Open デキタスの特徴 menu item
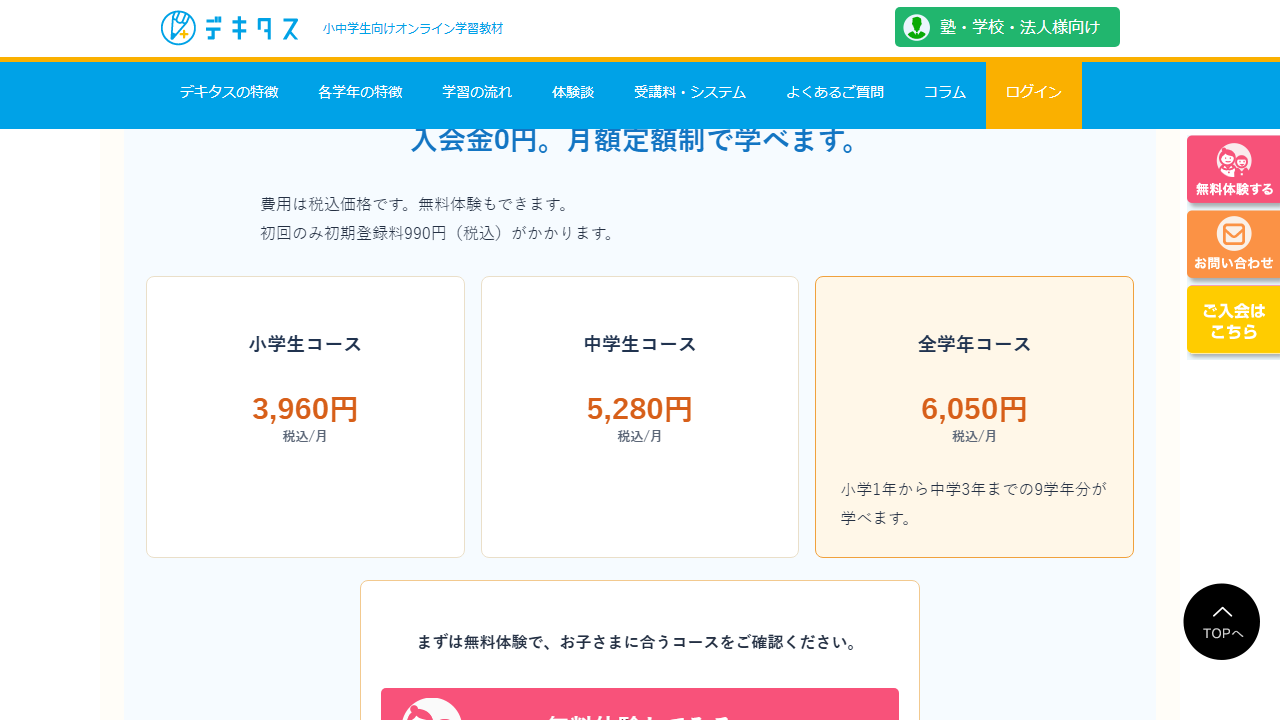This screenshot has height=720, width=1280. pos(229,92)
